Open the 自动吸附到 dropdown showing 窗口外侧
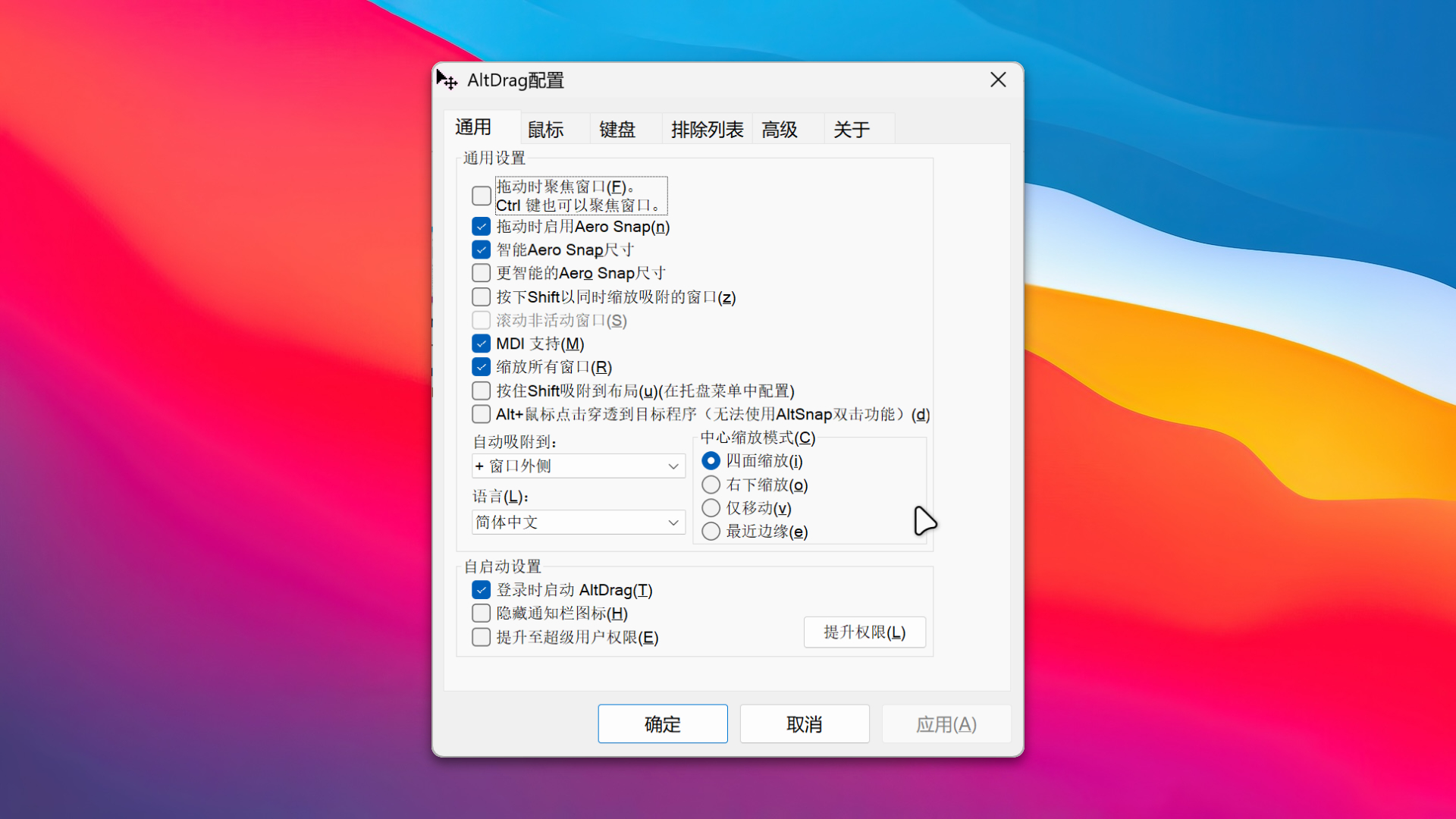 point(579,466)
